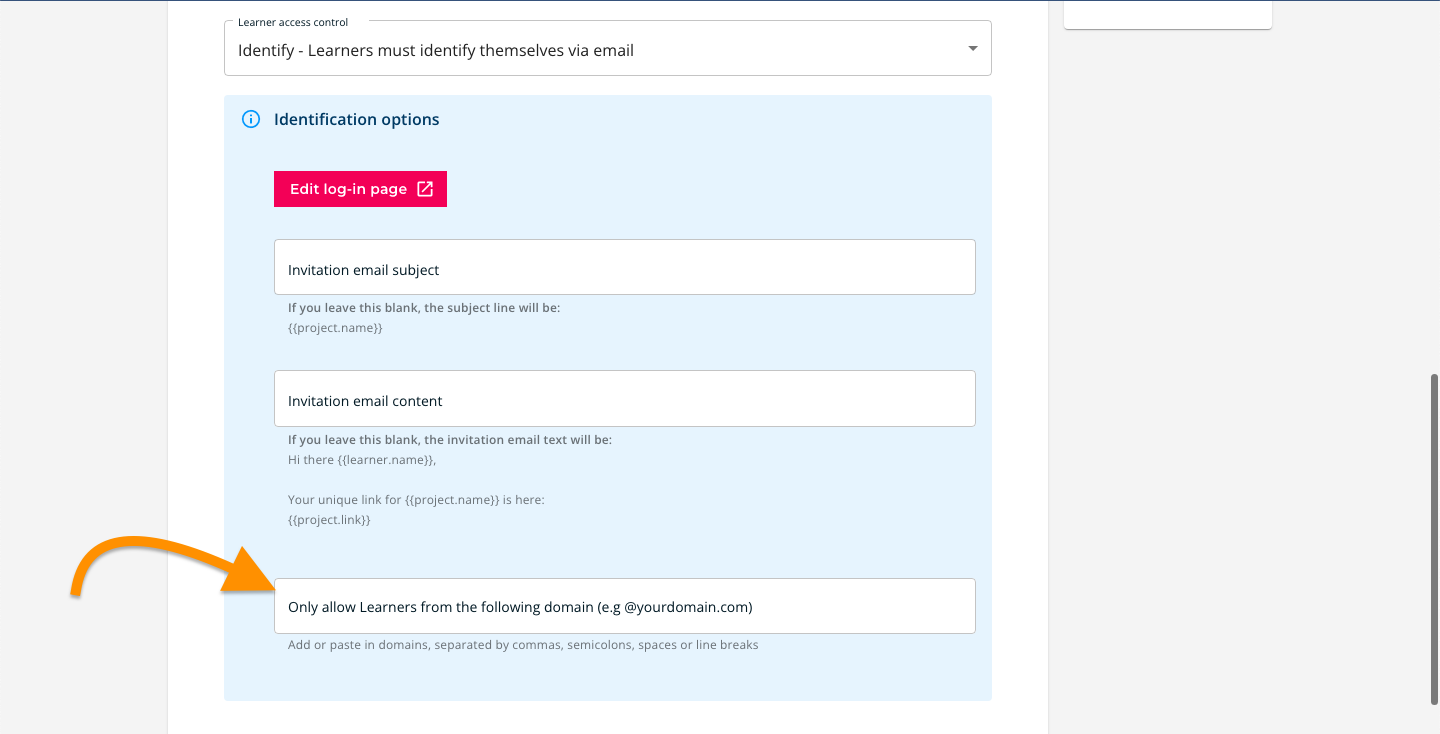Click 'Your unique link for {{project.name}}' text
1440x734 pixels.
pyautogui.click(x=416, y=500)
